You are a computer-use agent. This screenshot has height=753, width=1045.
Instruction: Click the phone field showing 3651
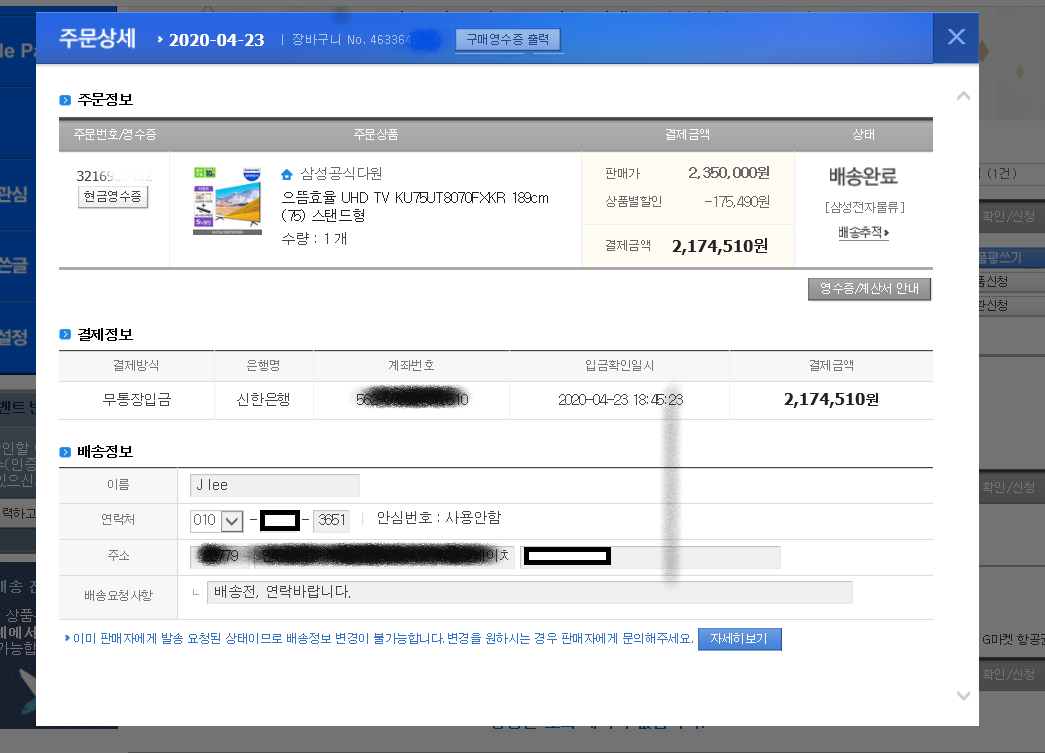coord(331,520)
